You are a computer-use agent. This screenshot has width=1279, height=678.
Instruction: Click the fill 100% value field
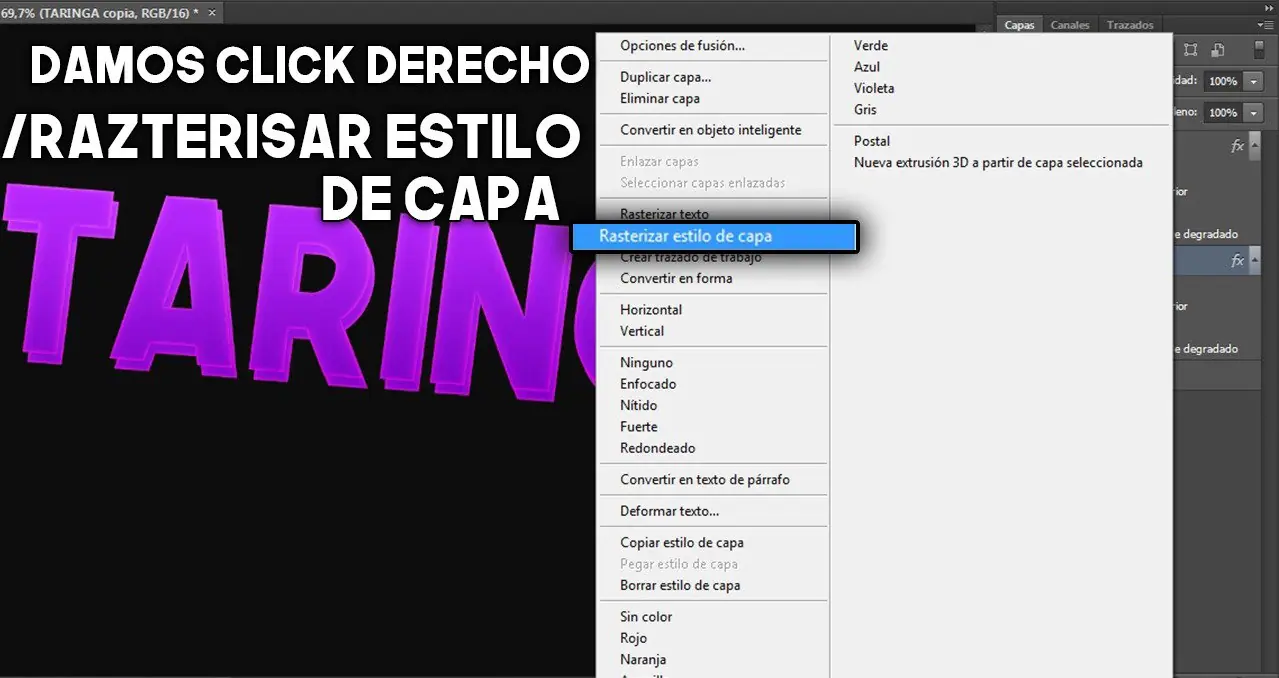(1223, 113)
